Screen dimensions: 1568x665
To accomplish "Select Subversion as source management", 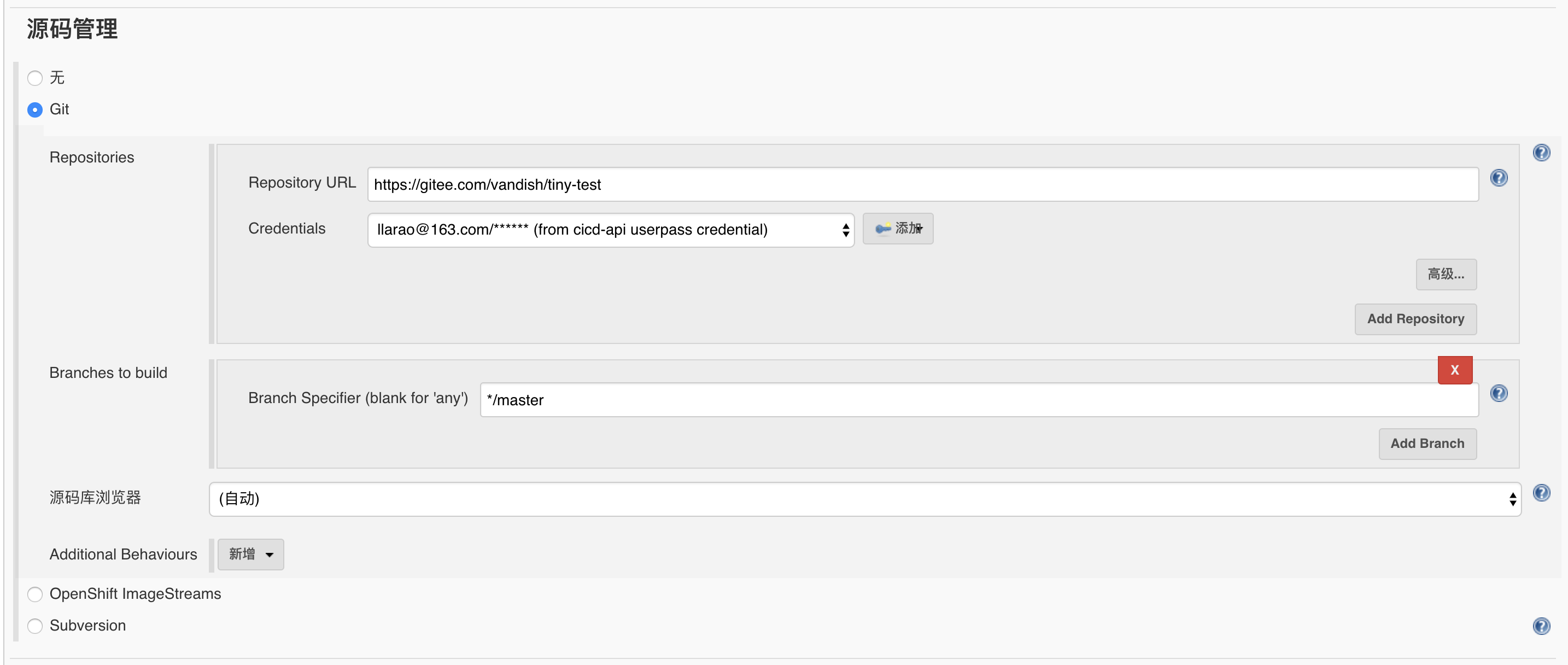I will 34,626.
